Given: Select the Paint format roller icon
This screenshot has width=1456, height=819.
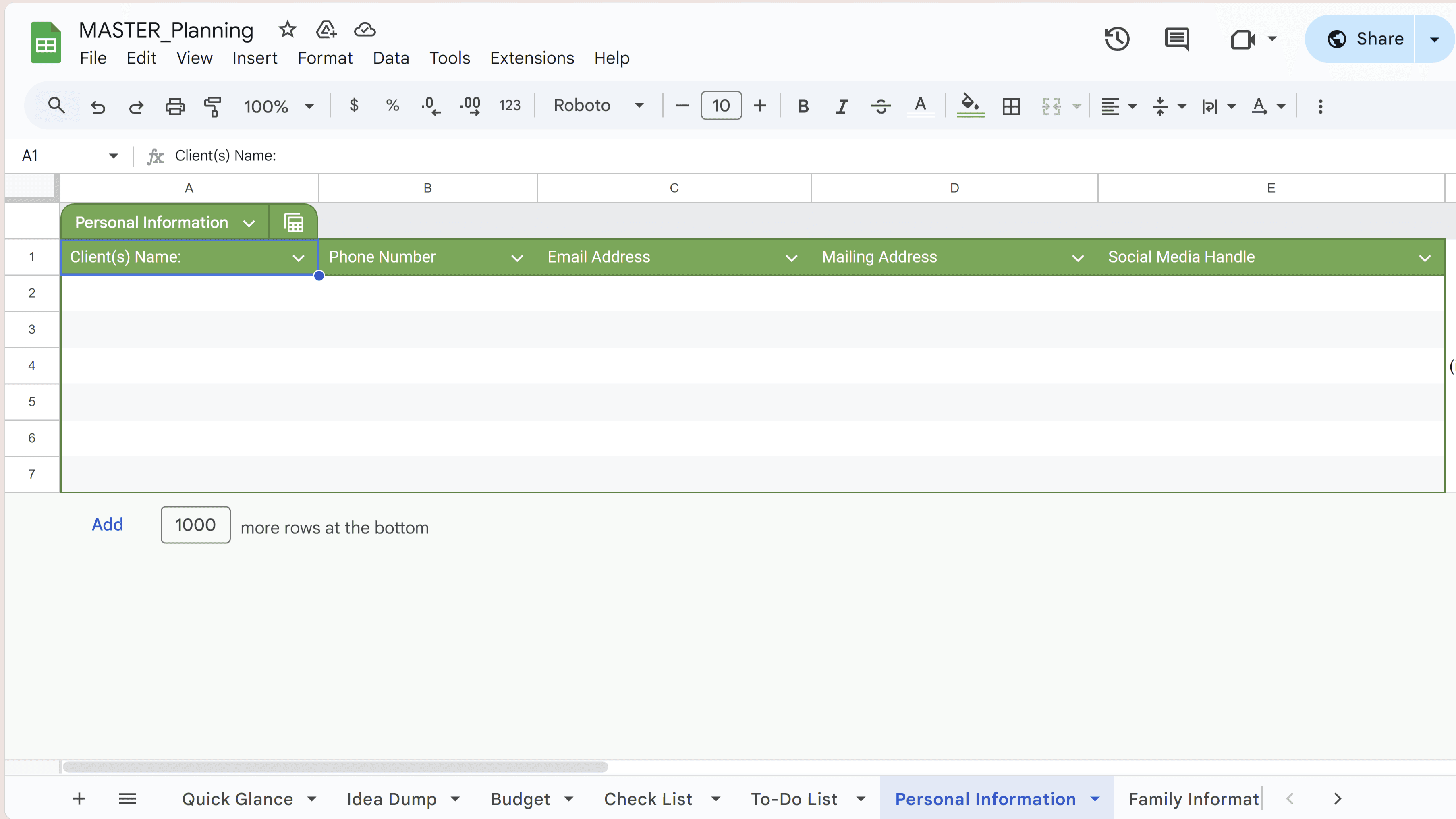Looking at the screenshot, I should click(213, 106).
